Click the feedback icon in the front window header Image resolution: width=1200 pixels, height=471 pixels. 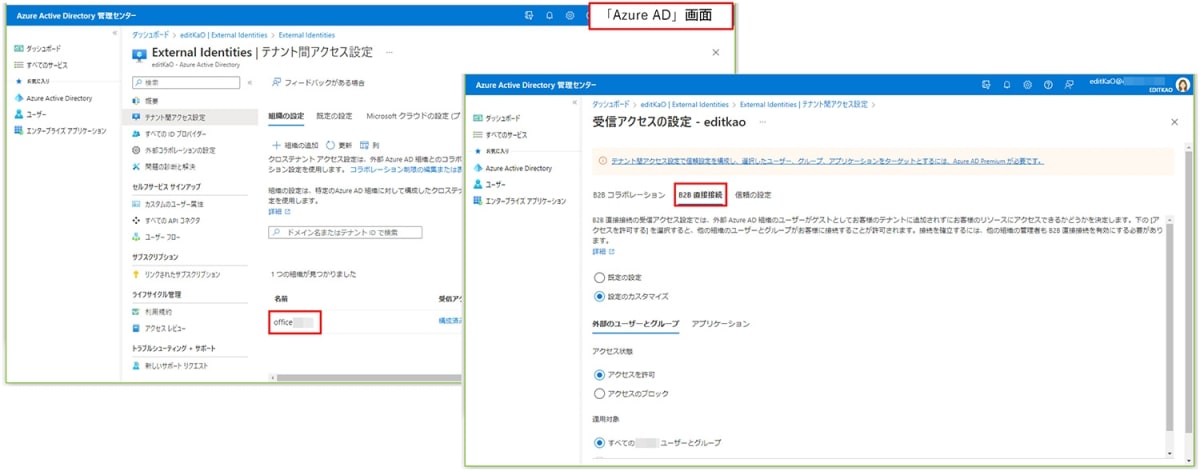point(1068,85)
